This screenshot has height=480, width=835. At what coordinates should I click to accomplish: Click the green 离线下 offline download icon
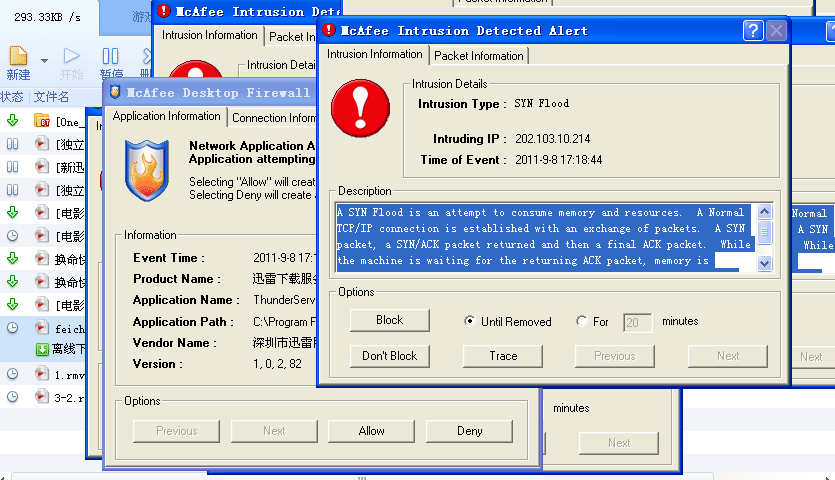click(42, 349)
